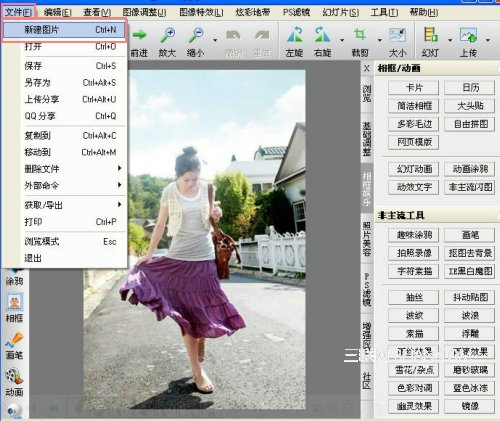500x421 pixels.
Task: Rotate image with 左旋 icon
Action: click(x=295, y=34)
